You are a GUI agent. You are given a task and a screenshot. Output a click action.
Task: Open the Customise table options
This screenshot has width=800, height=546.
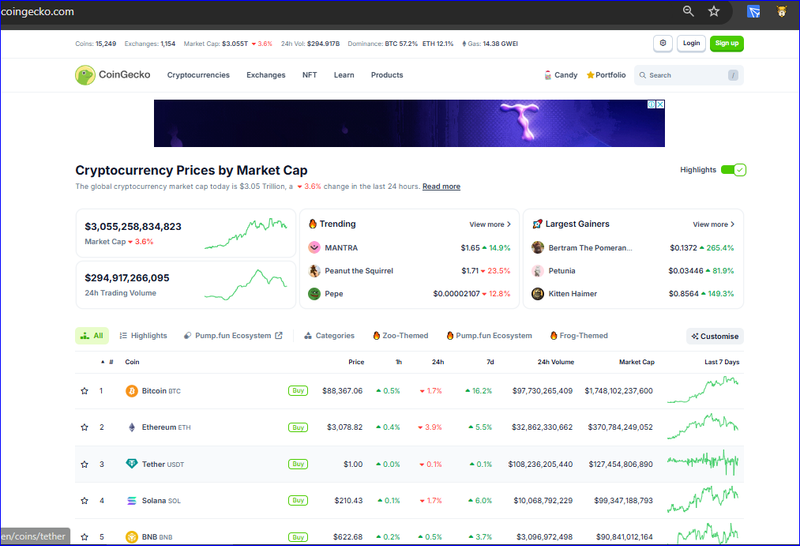715,336
